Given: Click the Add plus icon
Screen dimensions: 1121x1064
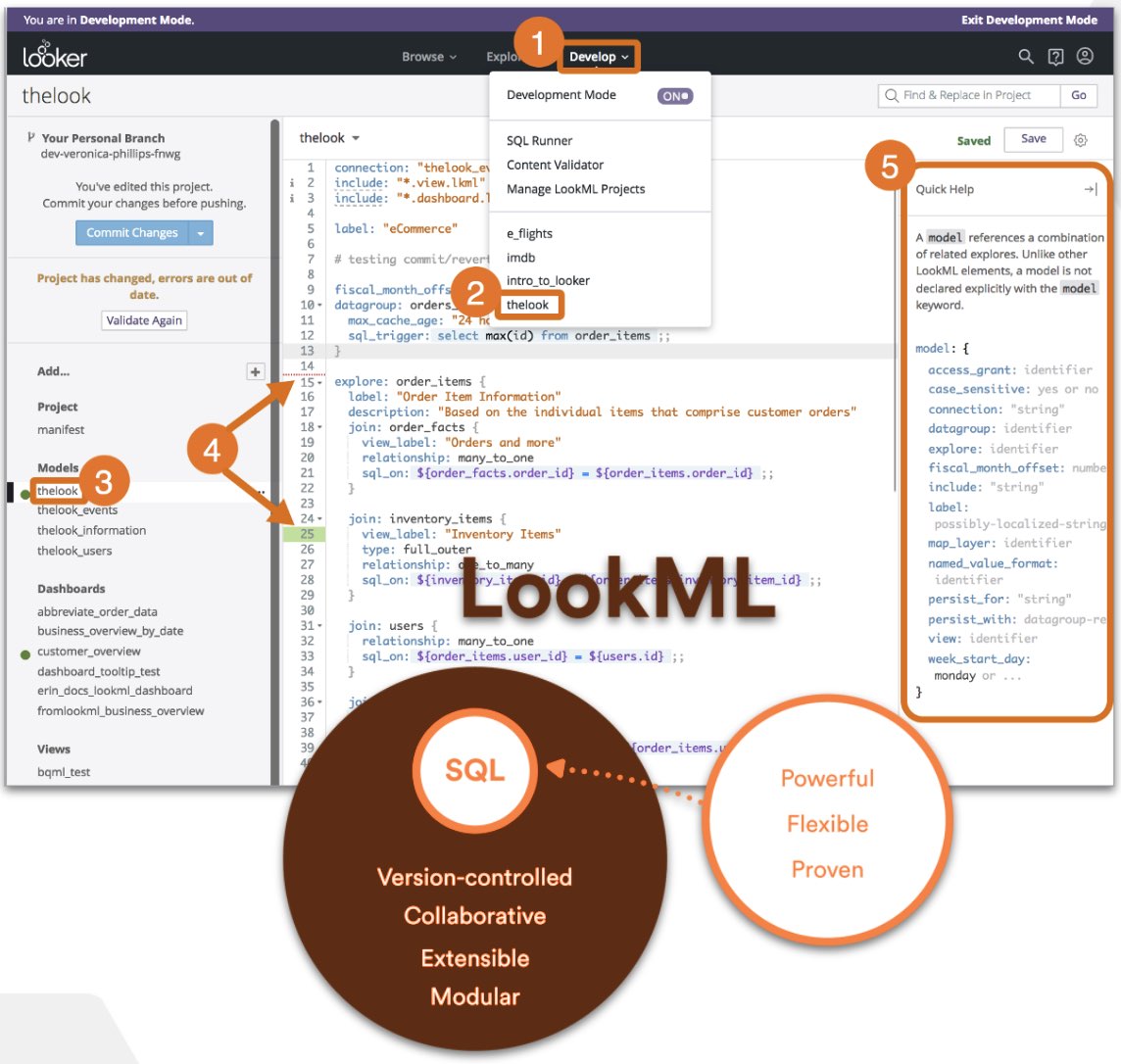Looking at the screenshot, I should [x=255, y=371].
